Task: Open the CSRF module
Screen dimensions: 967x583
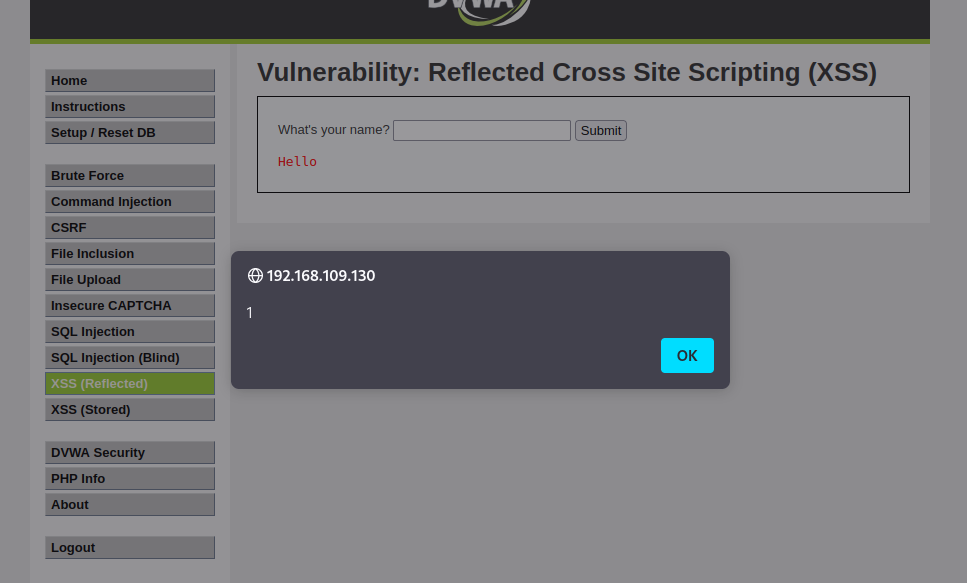Action: click(130, 228)
